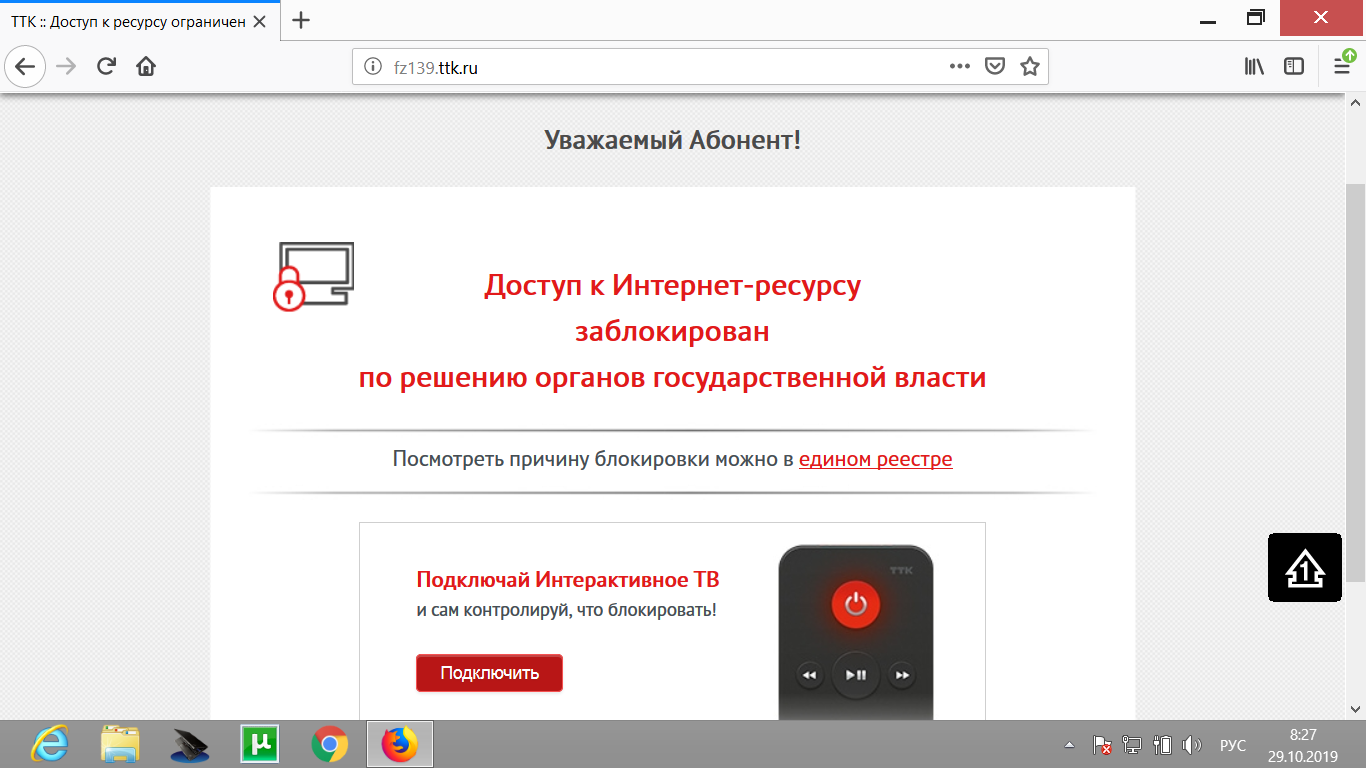Click the remote control banner image
This screenshot has width=1366, height=768.
855,633
